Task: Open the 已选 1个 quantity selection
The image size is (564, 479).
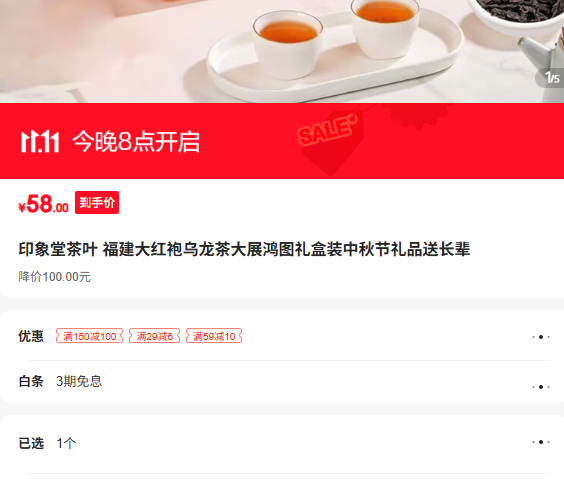Action: click(282, 443)
